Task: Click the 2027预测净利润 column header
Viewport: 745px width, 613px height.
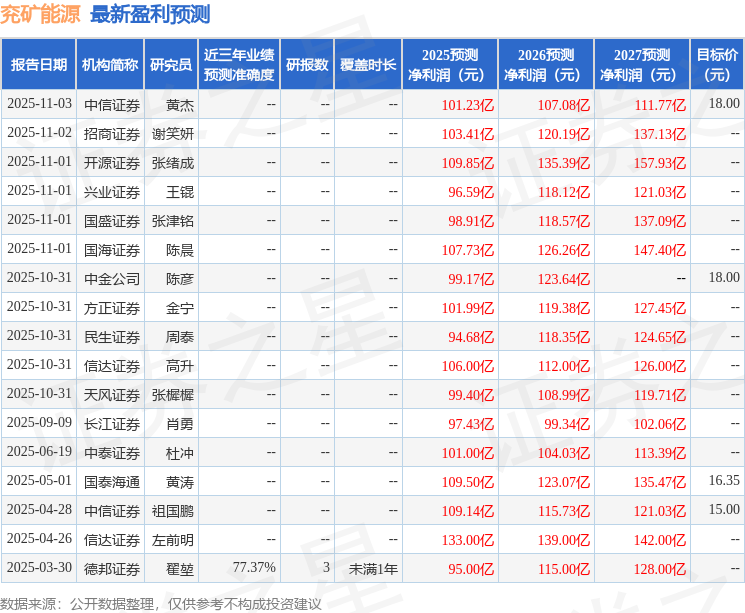Action: (x=642, y=65)
